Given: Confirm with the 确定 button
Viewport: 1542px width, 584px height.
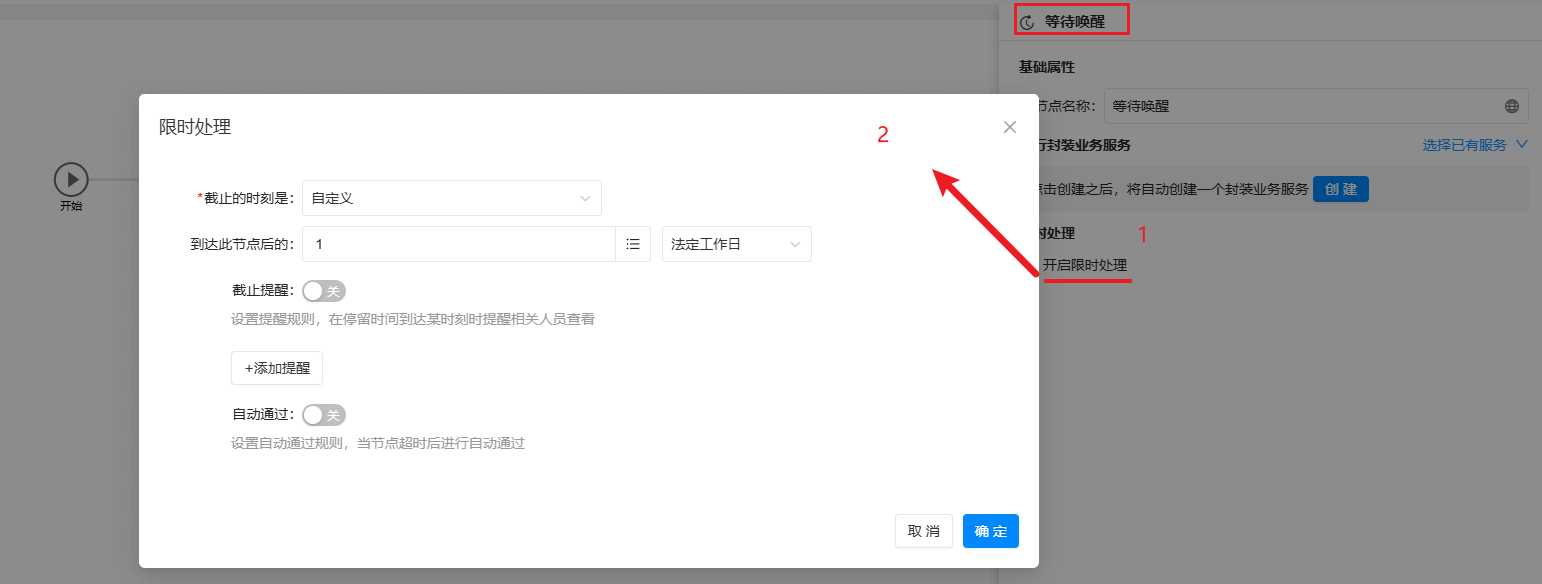Looking at the screenshot, I should (x=990, y=531).
